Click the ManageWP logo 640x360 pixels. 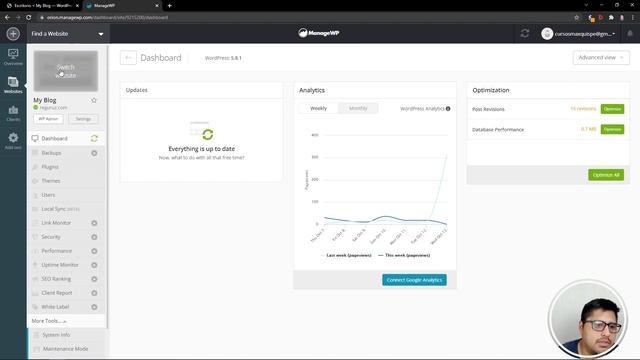(319, 33)
